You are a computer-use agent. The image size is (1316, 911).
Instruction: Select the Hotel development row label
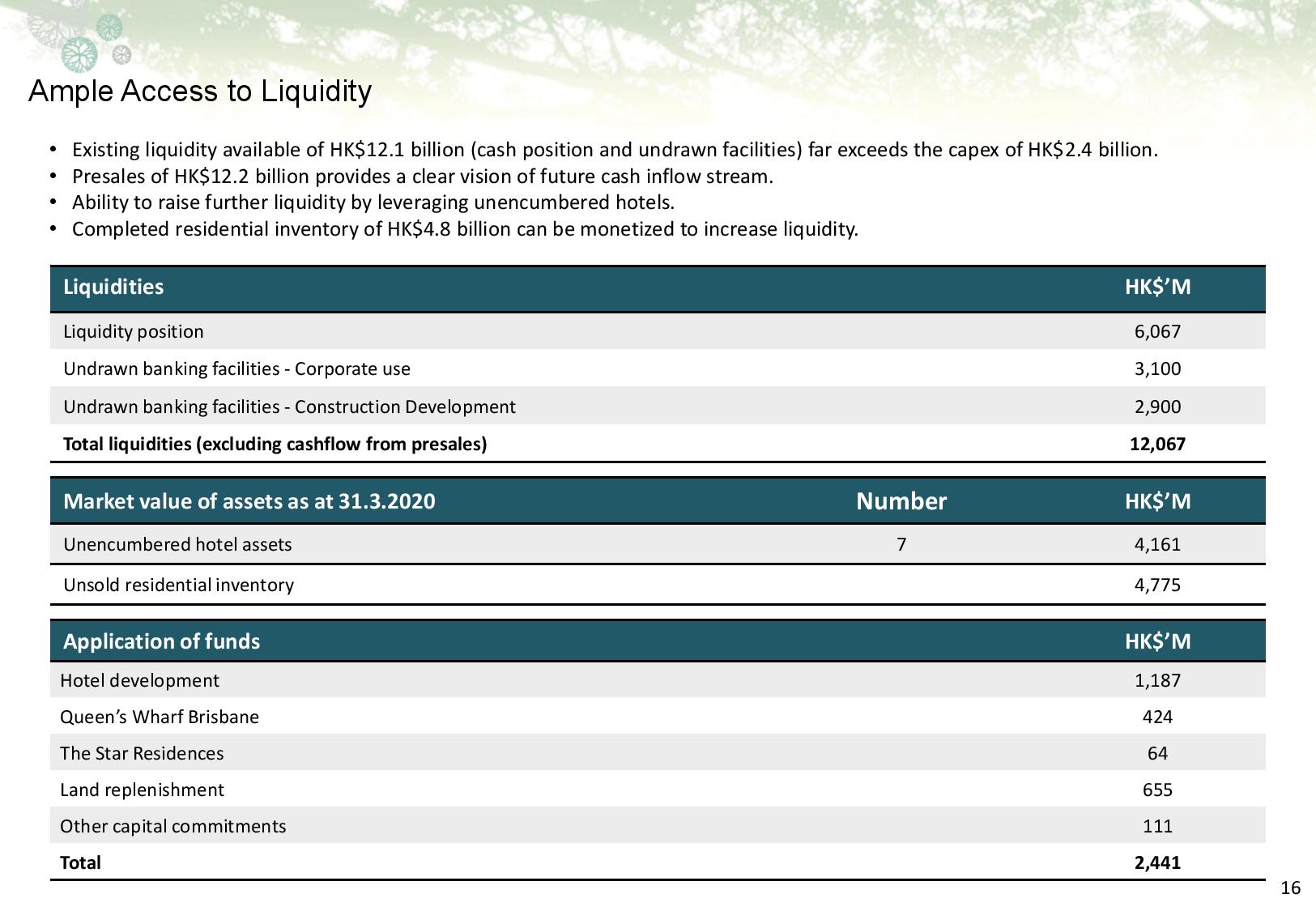(139, 680)
